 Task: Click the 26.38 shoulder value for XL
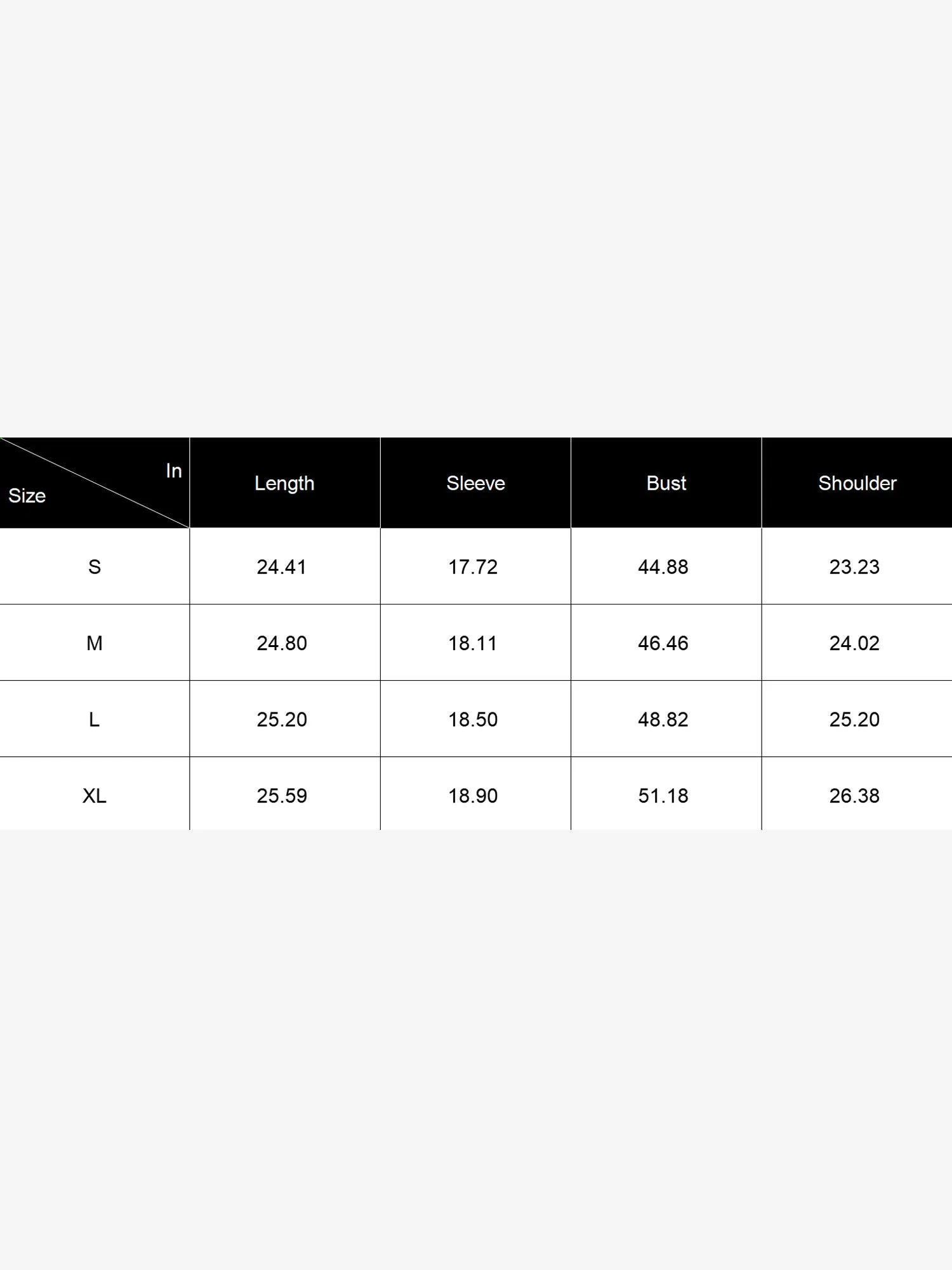[x=854, y=796]
